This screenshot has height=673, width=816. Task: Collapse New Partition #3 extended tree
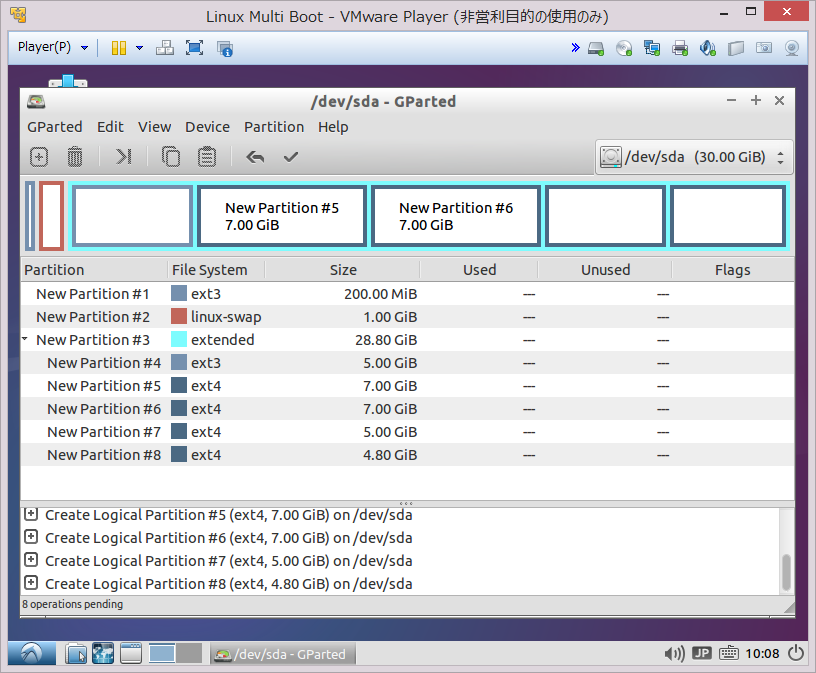[x=24, y=339]
